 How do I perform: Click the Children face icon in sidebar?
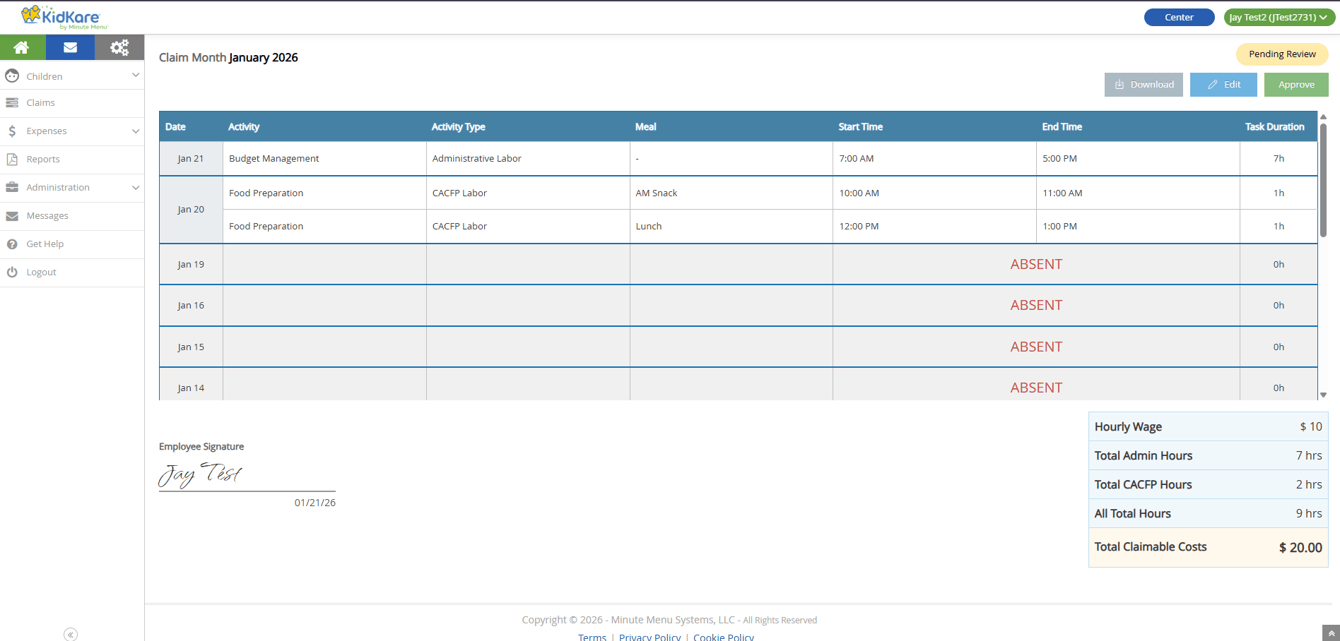click(12, 76)
